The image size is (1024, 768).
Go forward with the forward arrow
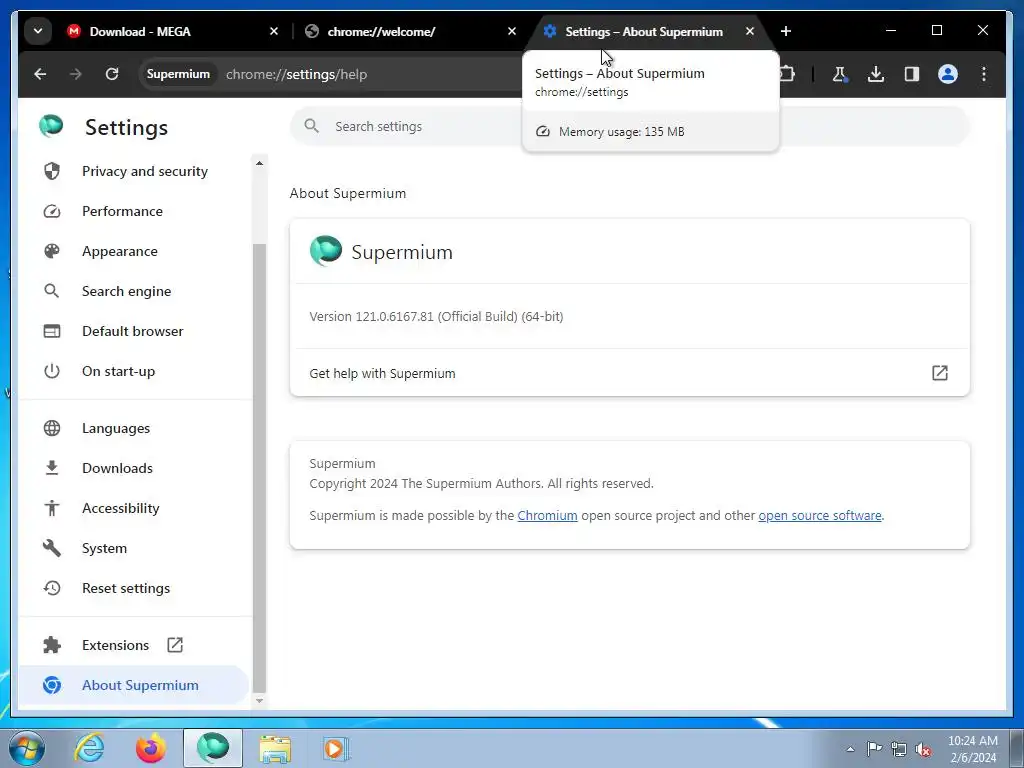(x=76, y=74)
